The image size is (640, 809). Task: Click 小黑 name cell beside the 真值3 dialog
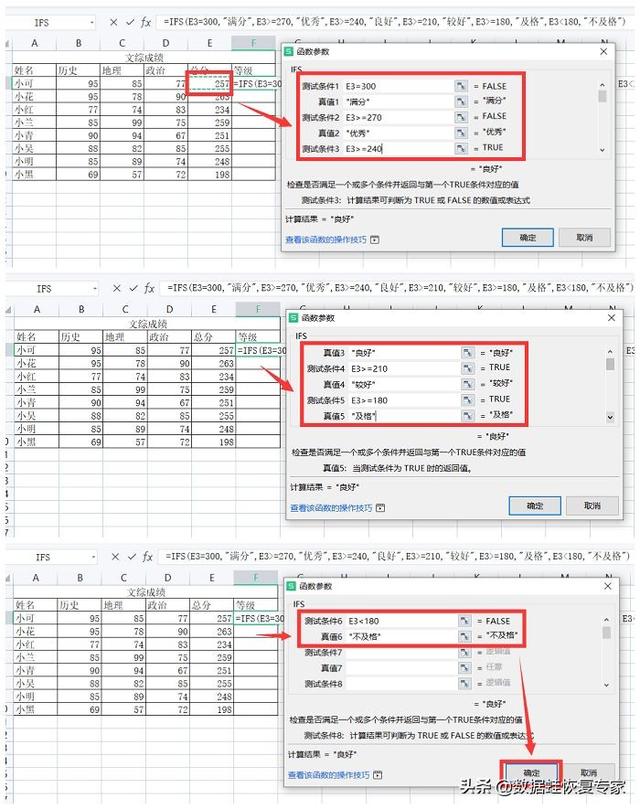(x=36, y=442)
